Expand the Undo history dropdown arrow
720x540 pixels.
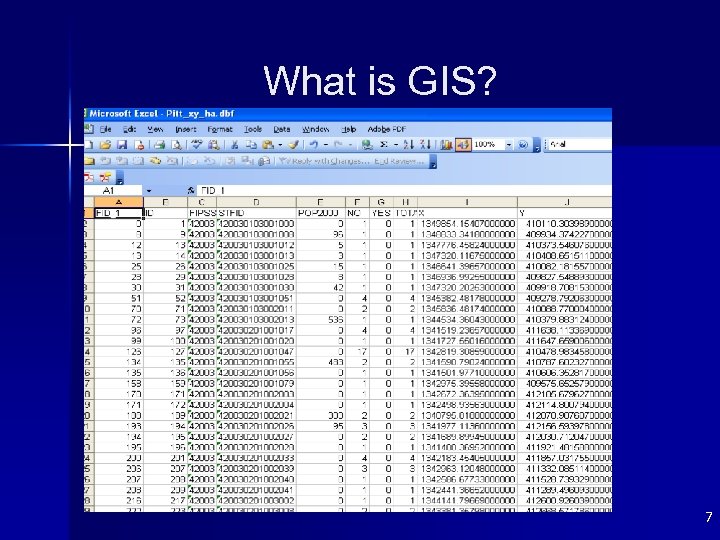tap(326, 145)
